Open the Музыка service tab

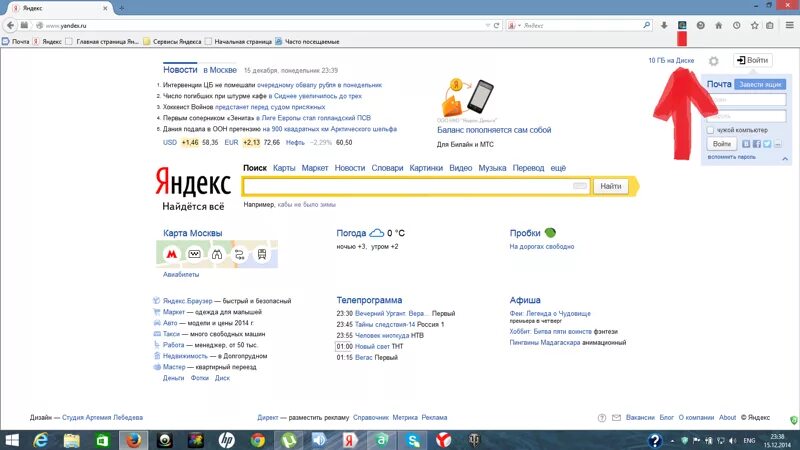492,168
